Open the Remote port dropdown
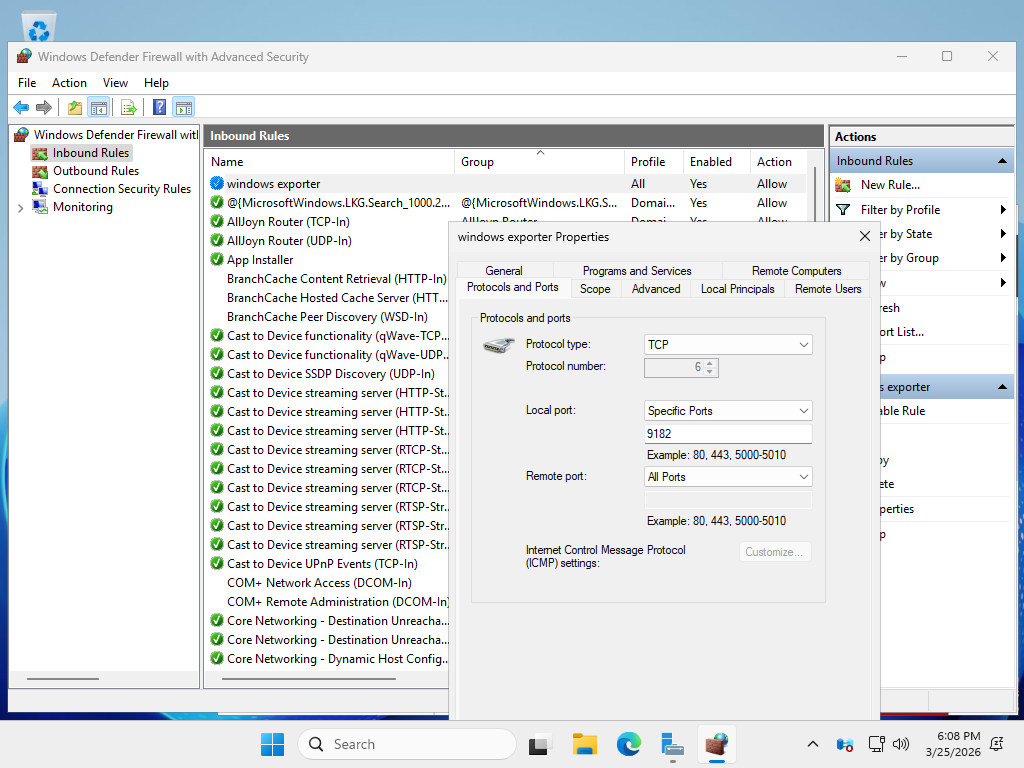 [x=728, y=477]
